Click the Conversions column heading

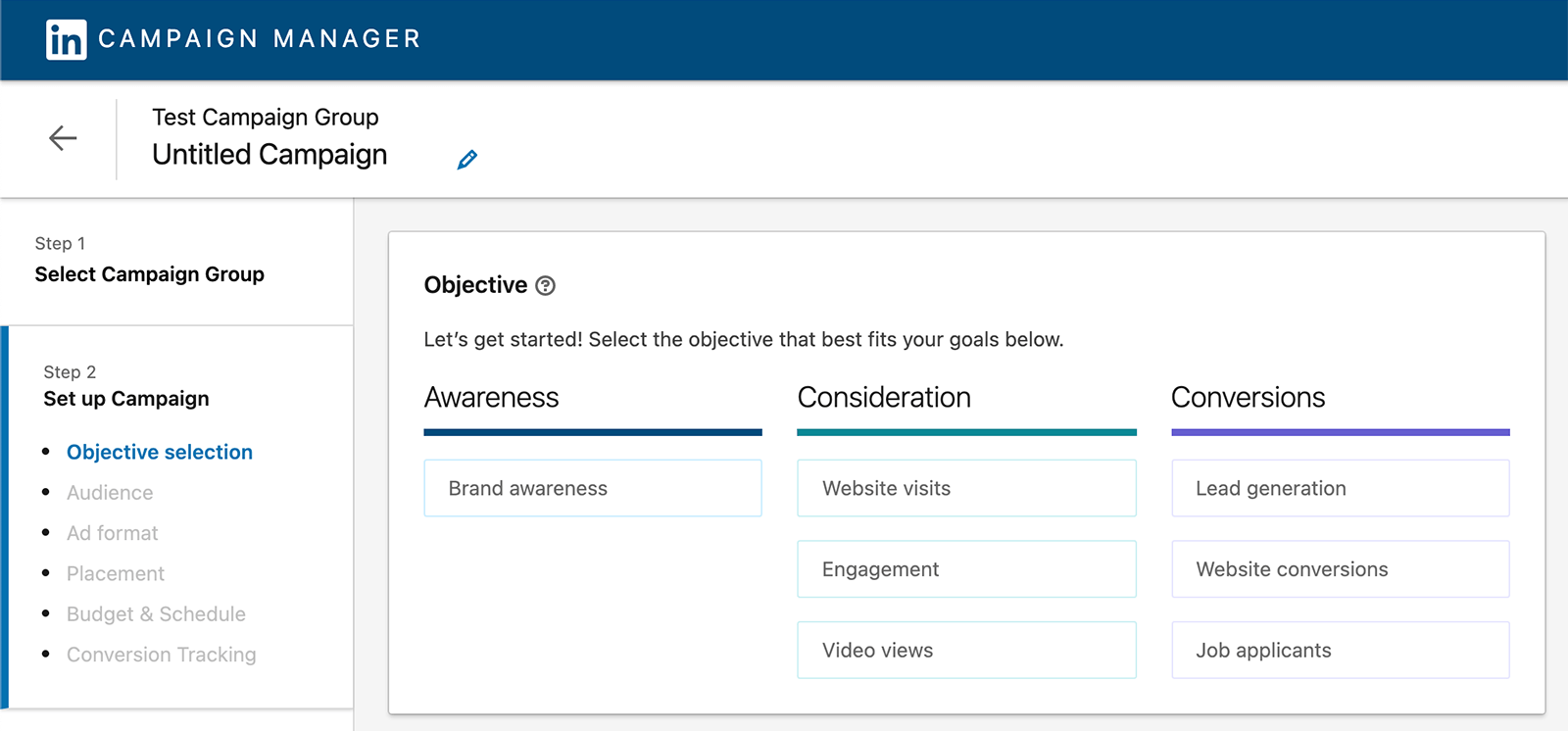pyautogui.click(x=1248, y=397)
